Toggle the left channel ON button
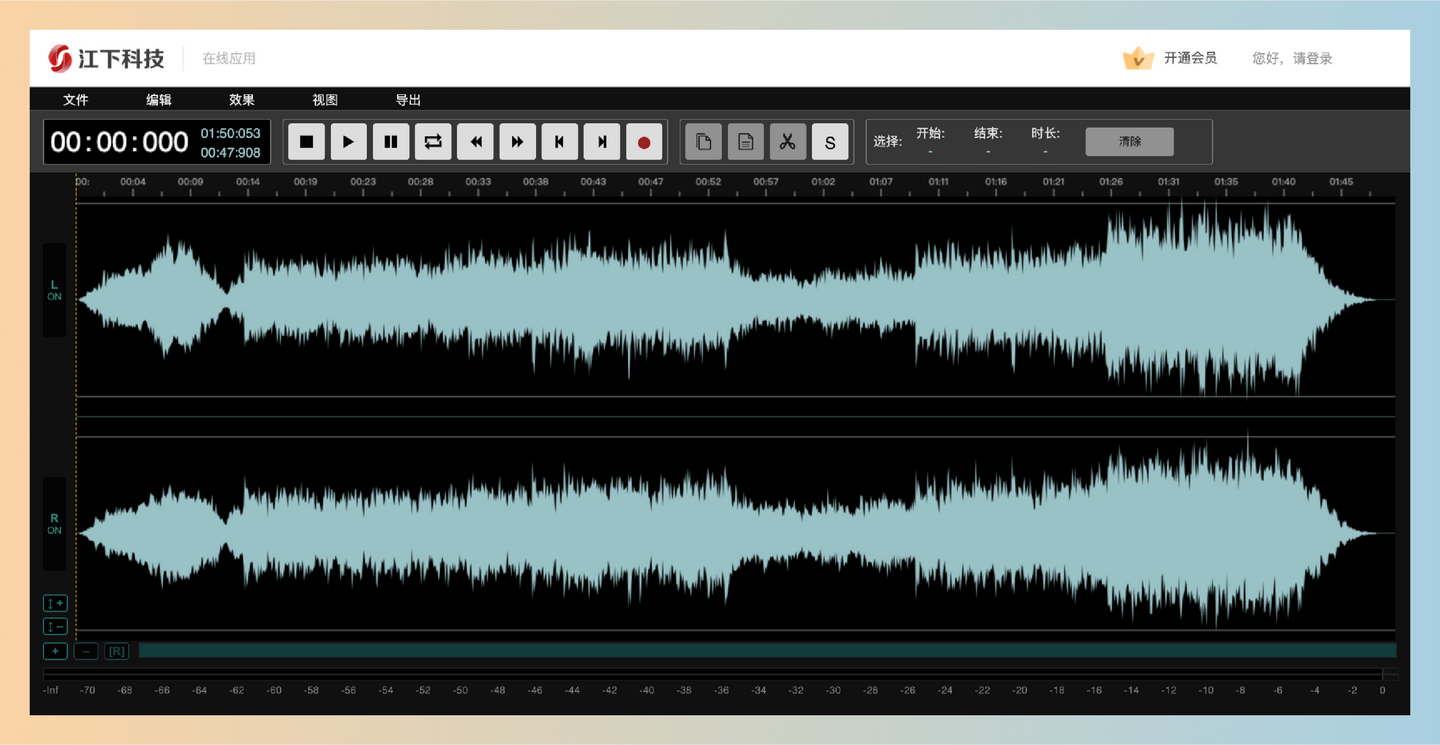This screenshot has height=745, width=1440. (54, 291)
